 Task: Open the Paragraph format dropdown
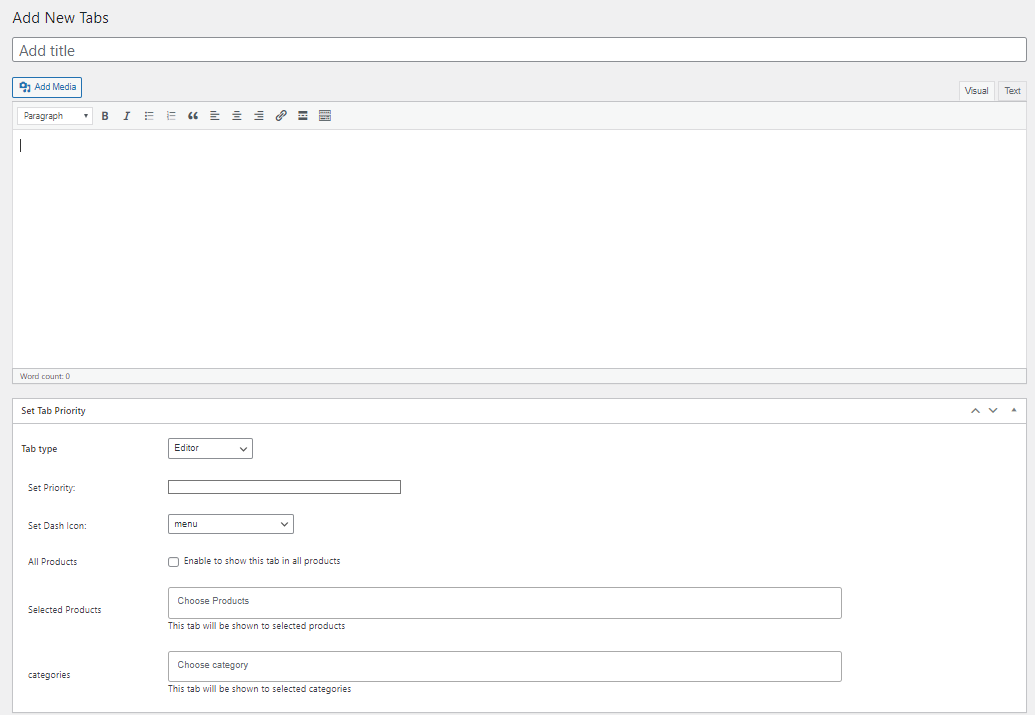click(55, 116)
